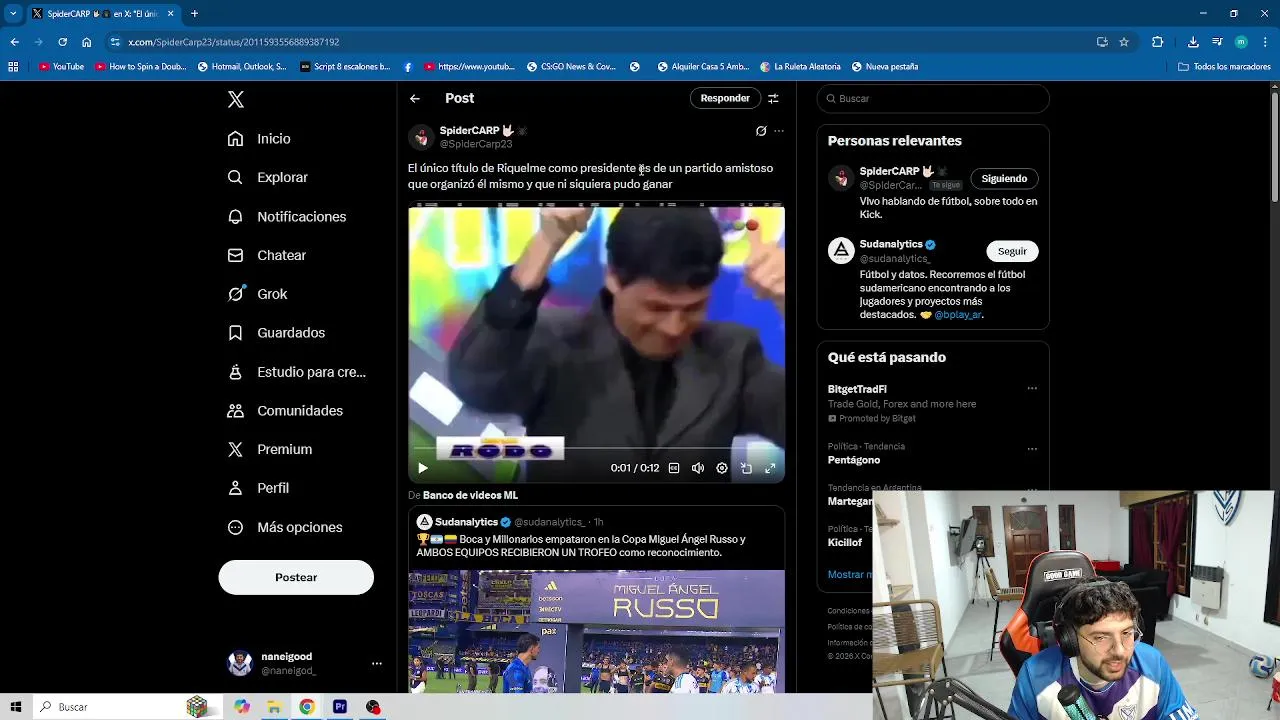The image size is (1280, 720).
Task: Enable picture-in-picture on the video
Action: (x=746, y=468)
